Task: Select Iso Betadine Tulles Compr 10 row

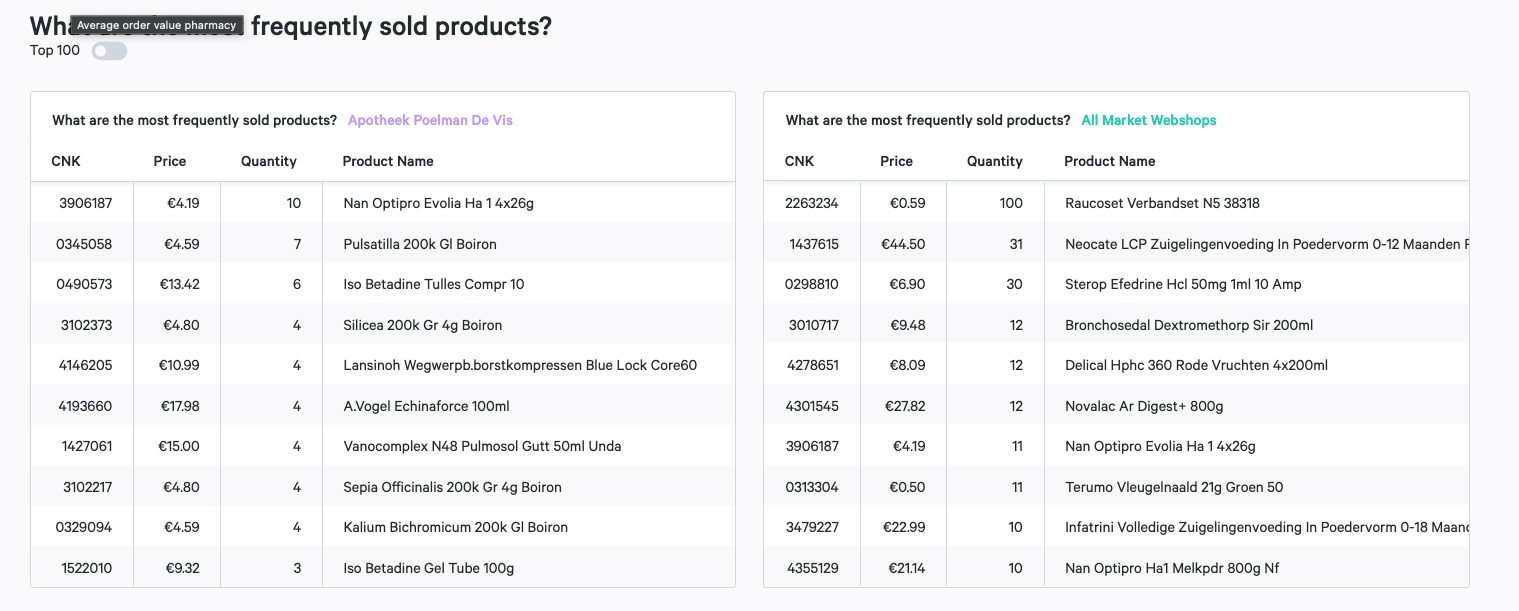Action: pyautogui.click(x=383, y=284)
